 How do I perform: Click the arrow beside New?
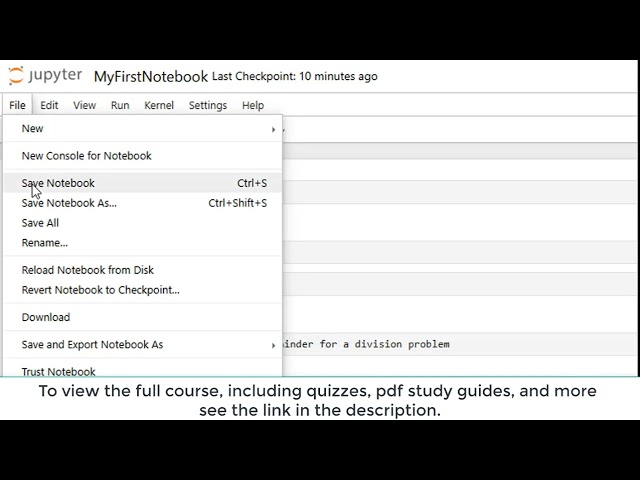[x=273, y=129]
